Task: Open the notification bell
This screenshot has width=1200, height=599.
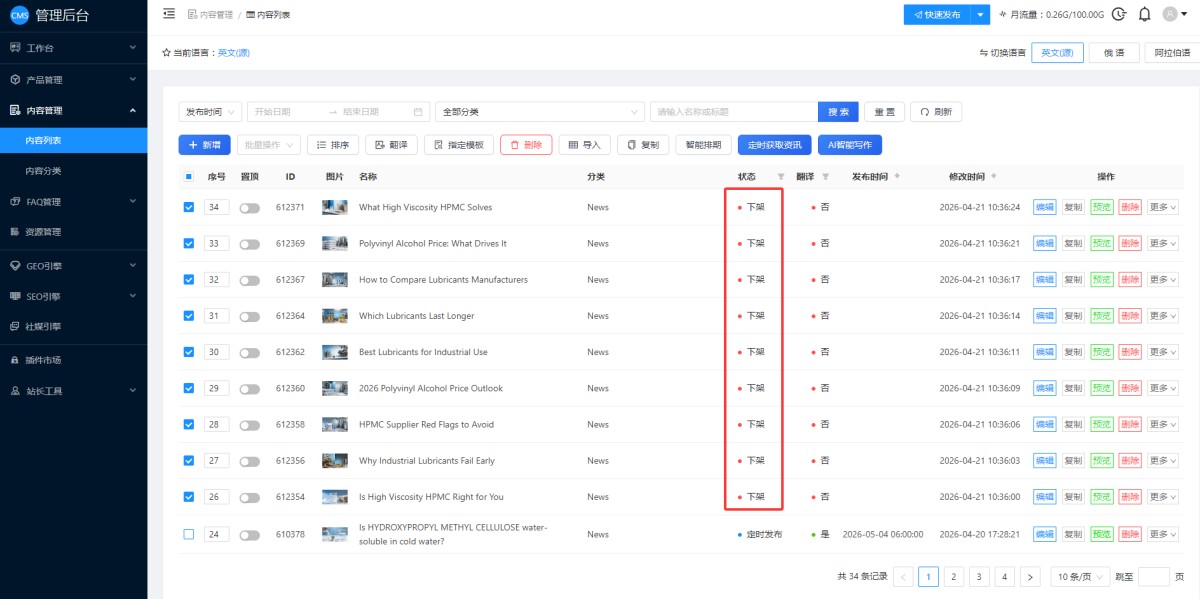Action: coord(1144,14)
